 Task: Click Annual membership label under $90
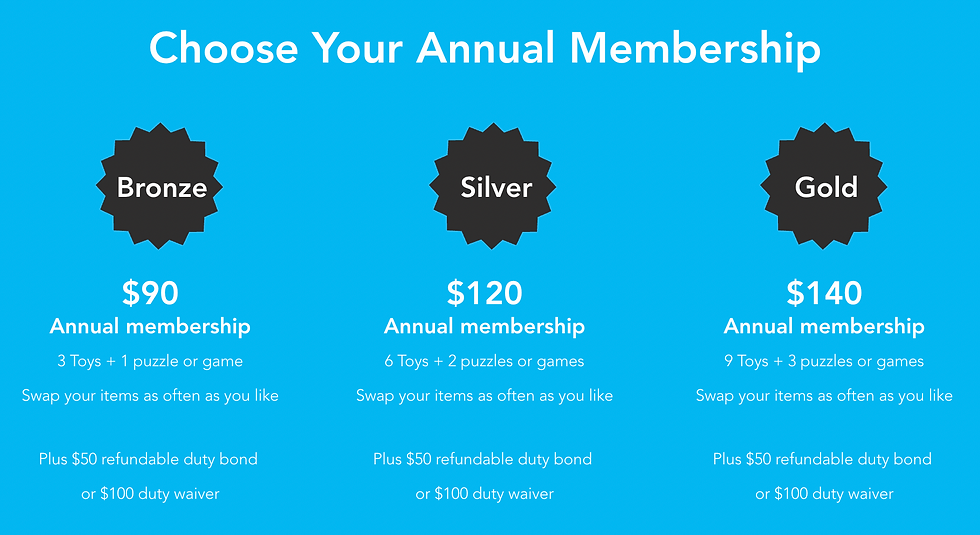(x=150, y=326)
